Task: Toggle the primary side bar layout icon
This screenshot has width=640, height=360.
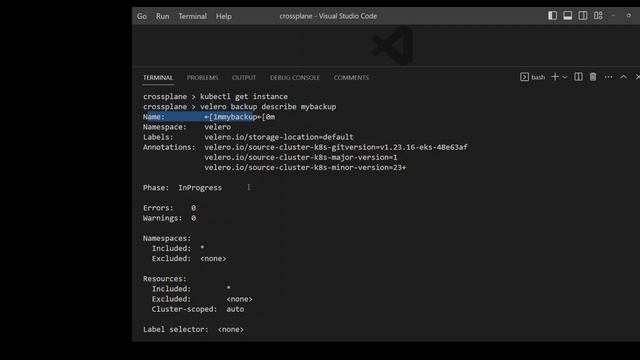Action: coord(552,16)
